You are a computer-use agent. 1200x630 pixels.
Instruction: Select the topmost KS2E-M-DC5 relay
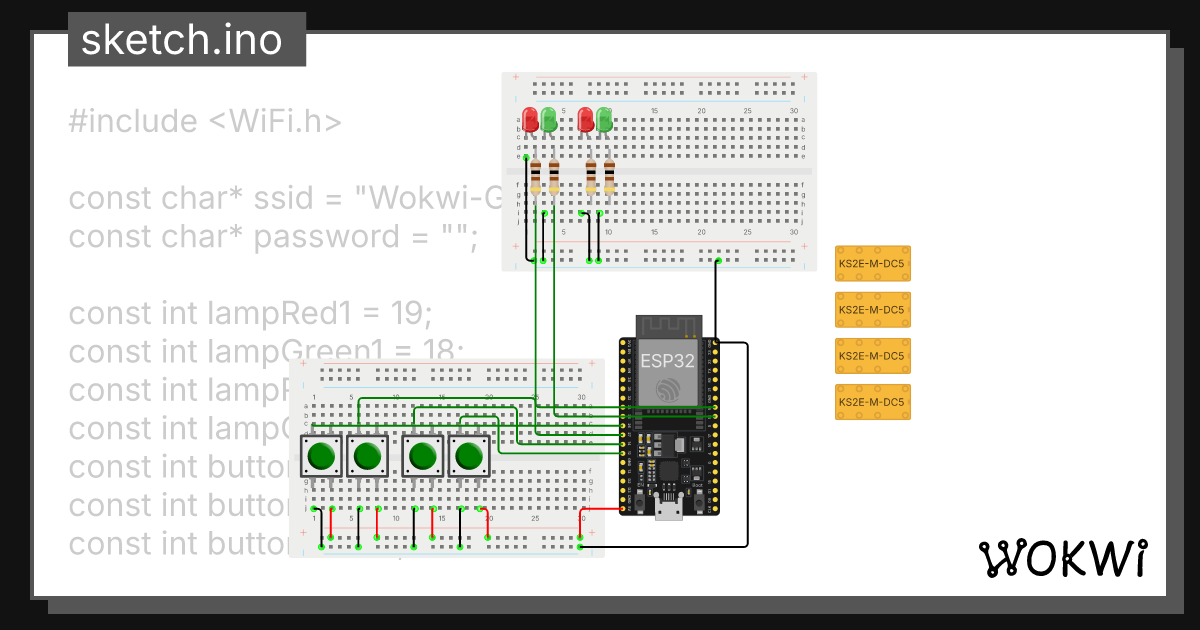tap(873, 263)
